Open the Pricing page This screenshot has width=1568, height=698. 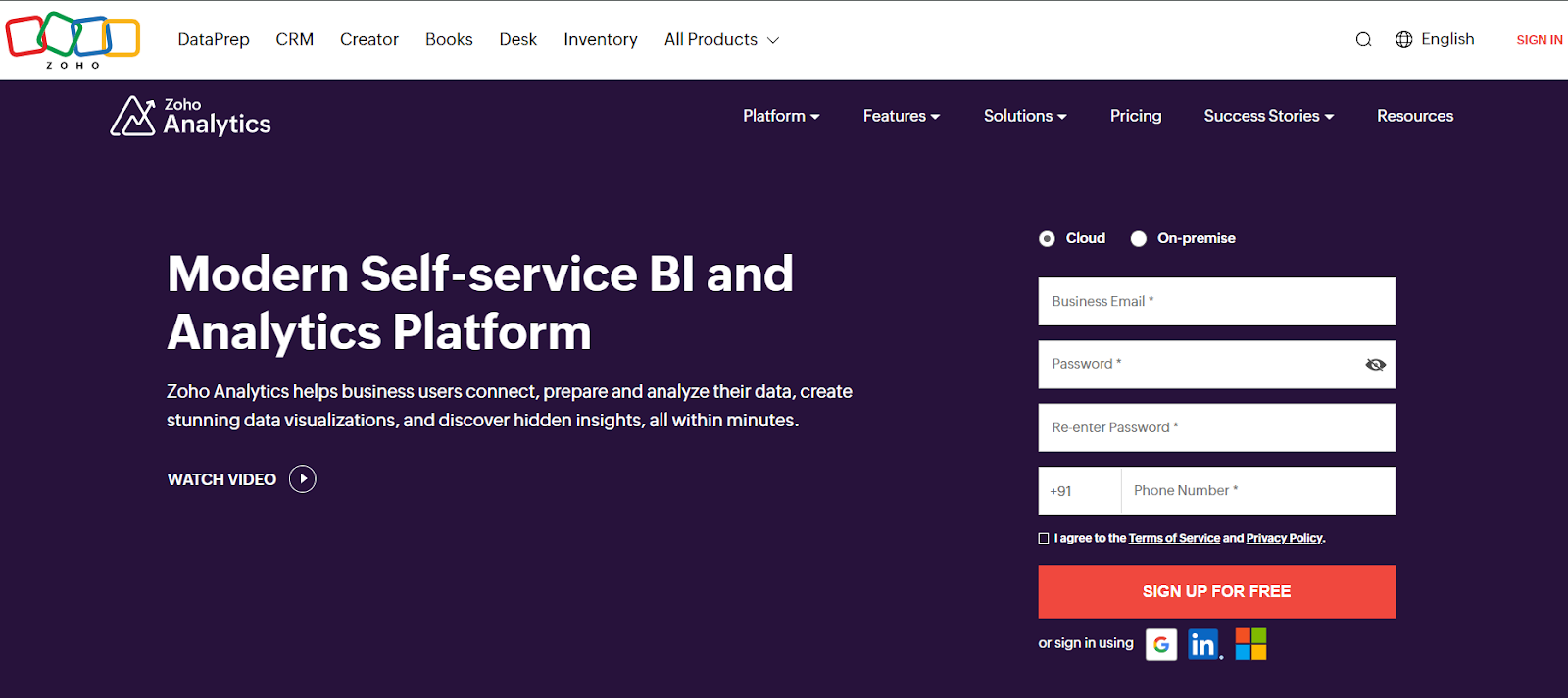(x=1136, y=116)
